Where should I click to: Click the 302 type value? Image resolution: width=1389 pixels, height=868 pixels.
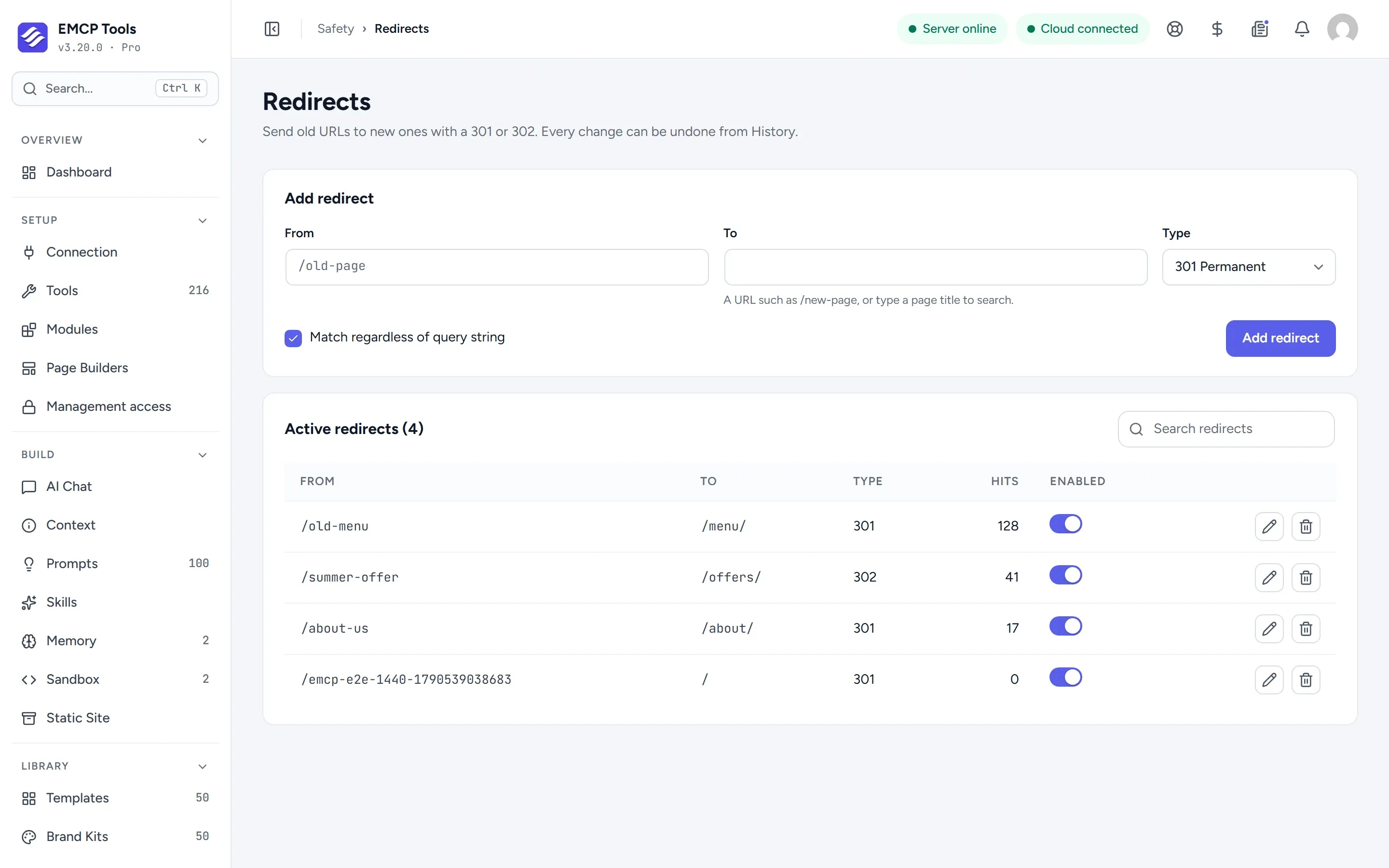click(x=864, y=578)
